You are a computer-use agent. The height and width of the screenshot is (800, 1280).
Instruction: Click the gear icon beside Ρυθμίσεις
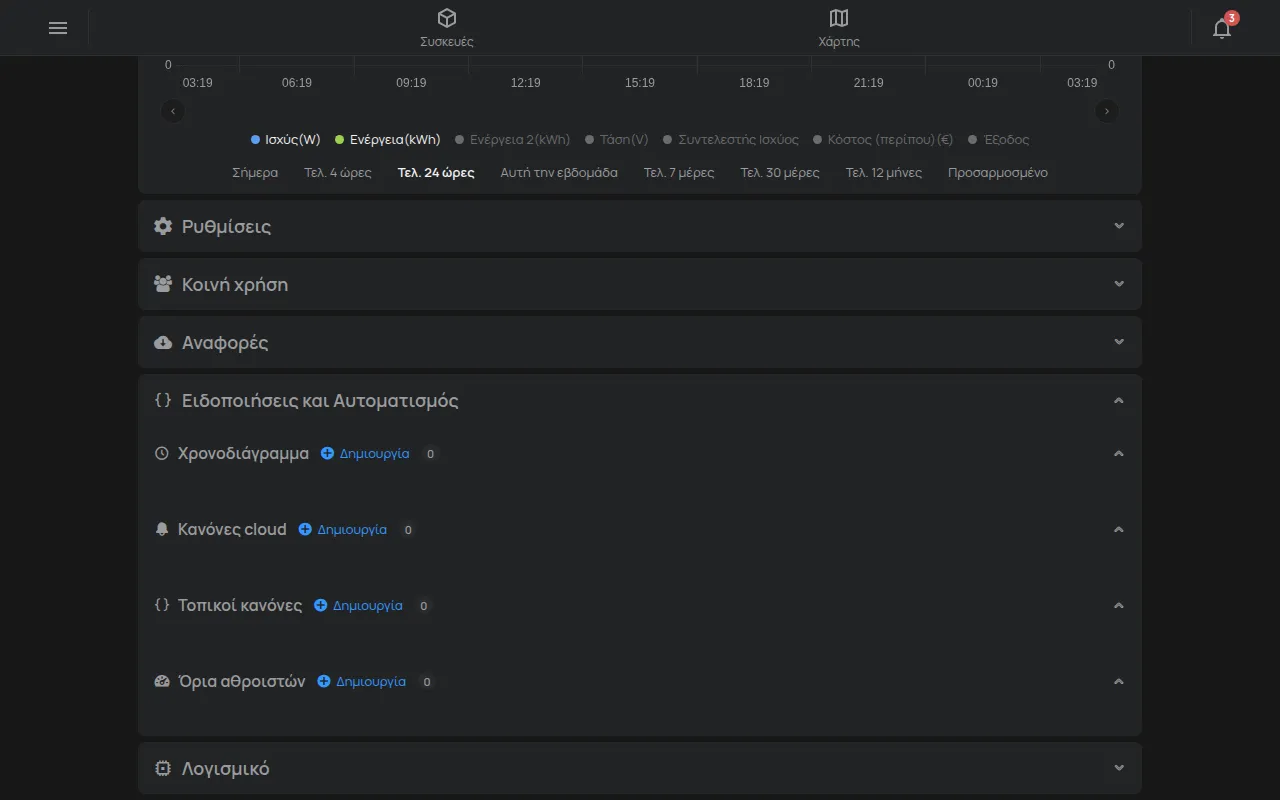163,226
